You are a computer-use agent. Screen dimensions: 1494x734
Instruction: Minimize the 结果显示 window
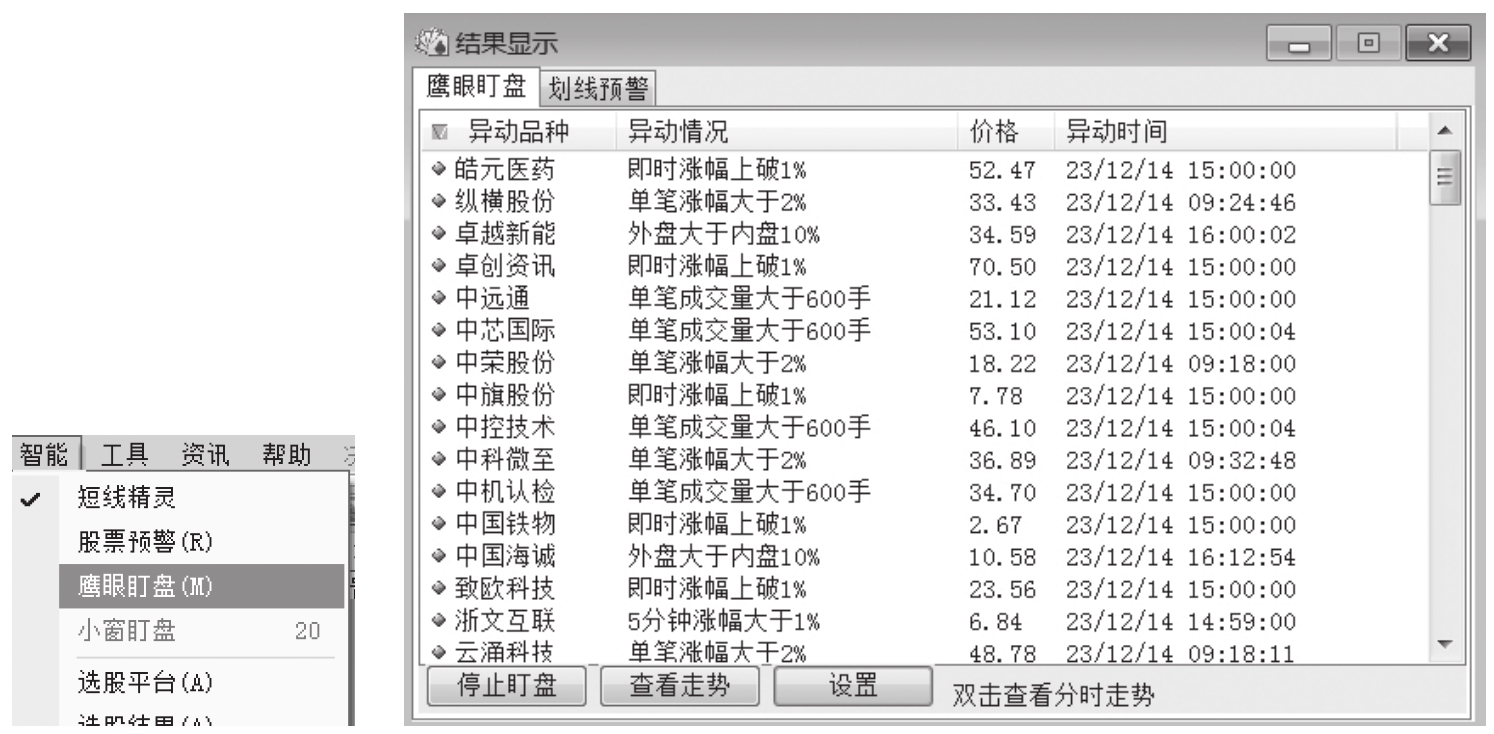(1300, 44)
